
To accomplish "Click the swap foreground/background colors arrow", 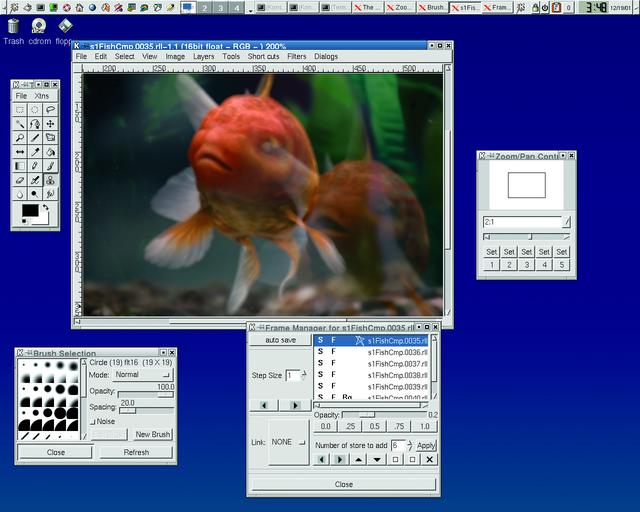I will 45,208.
